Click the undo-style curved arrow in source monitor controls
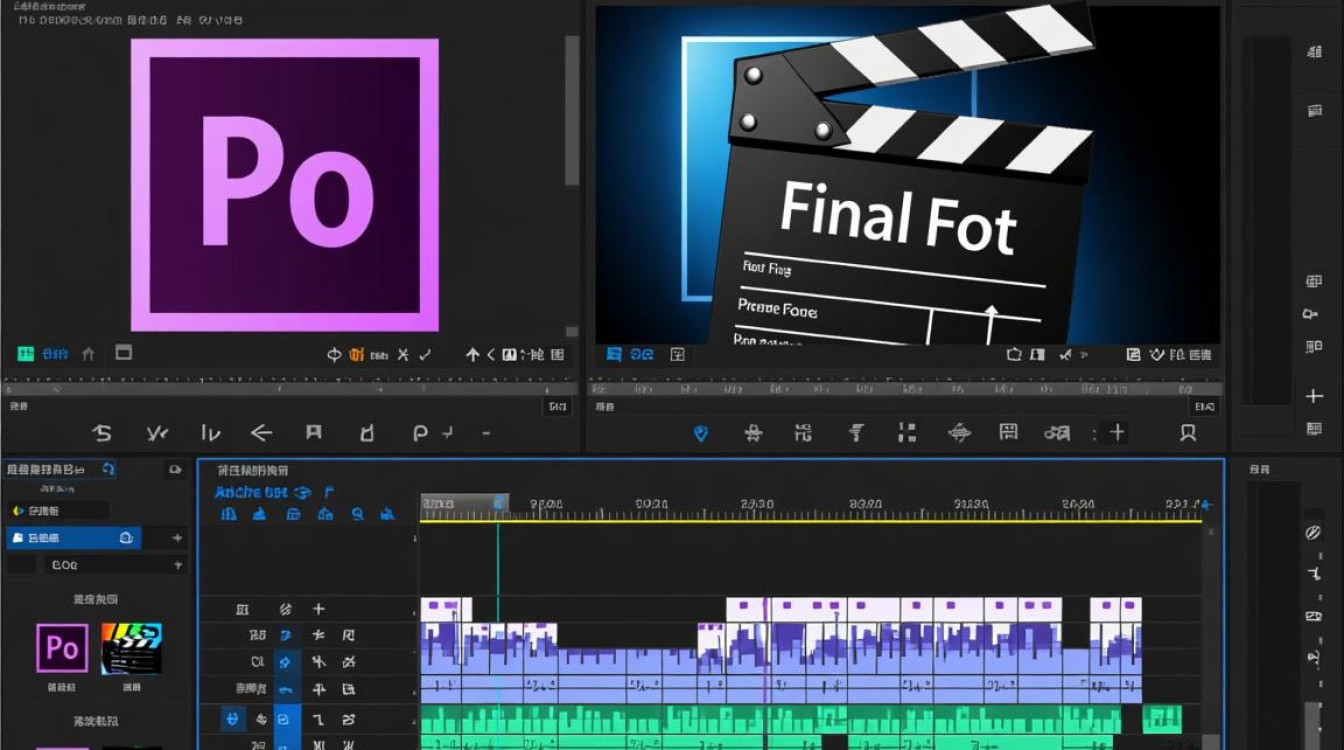Image resolution: width=1344 pixels, height=750 pixels. click(x=101, y=433)
